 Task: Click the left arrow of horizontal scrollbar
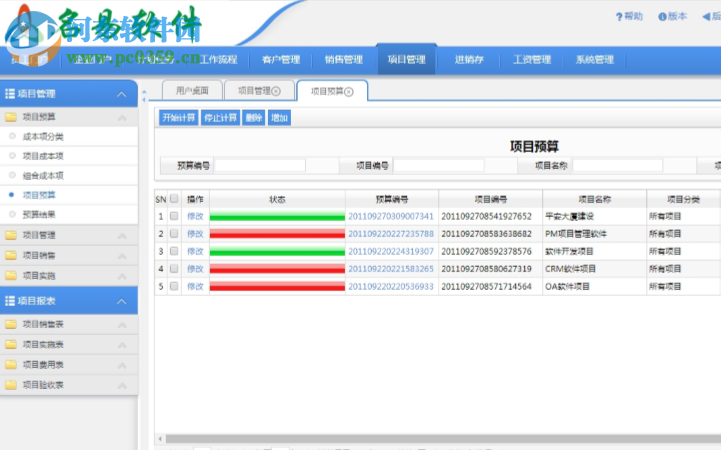pyautogui.click(x=160, y=439)
